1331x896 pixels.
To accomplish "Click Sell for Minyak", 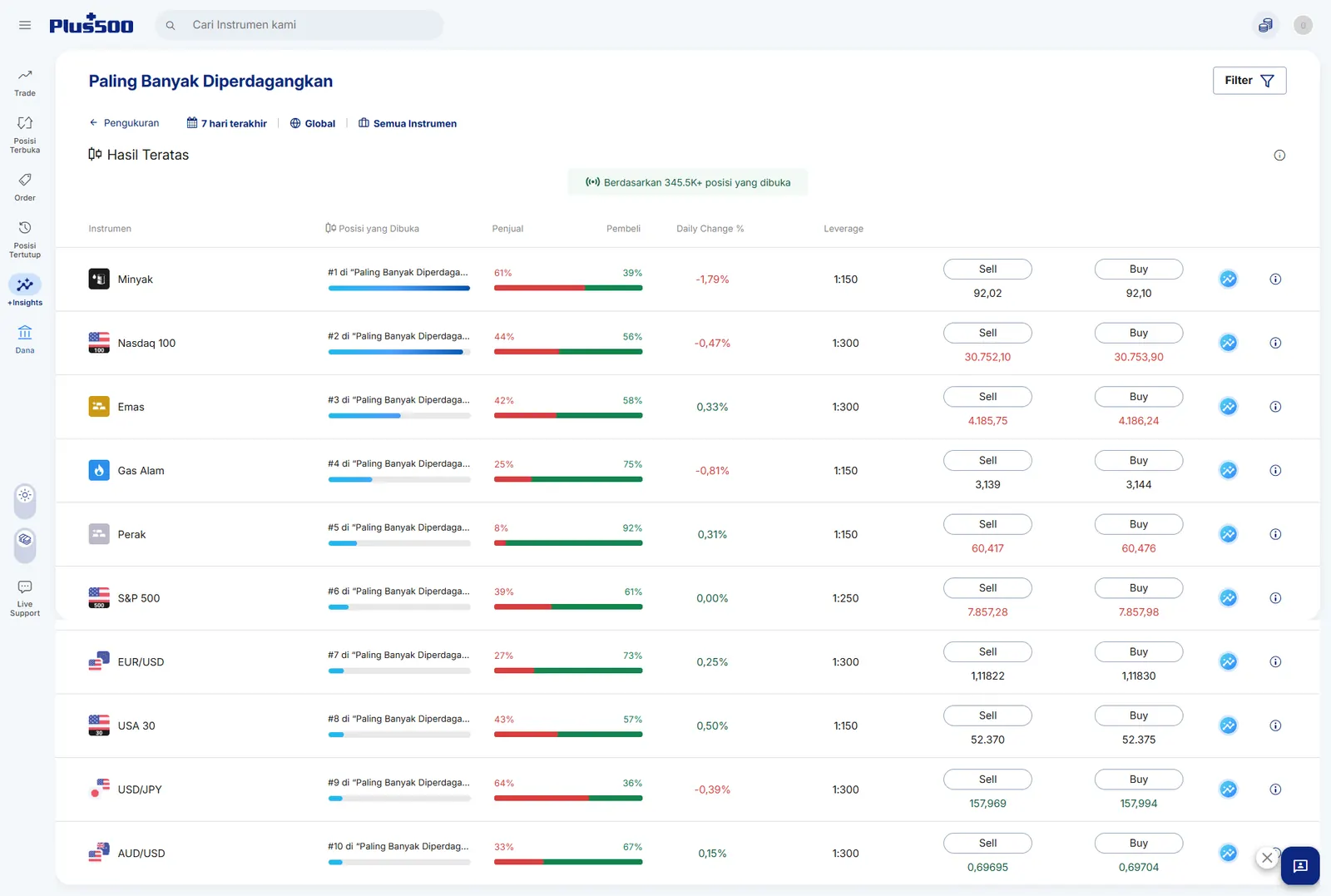I will click(987, 270).
